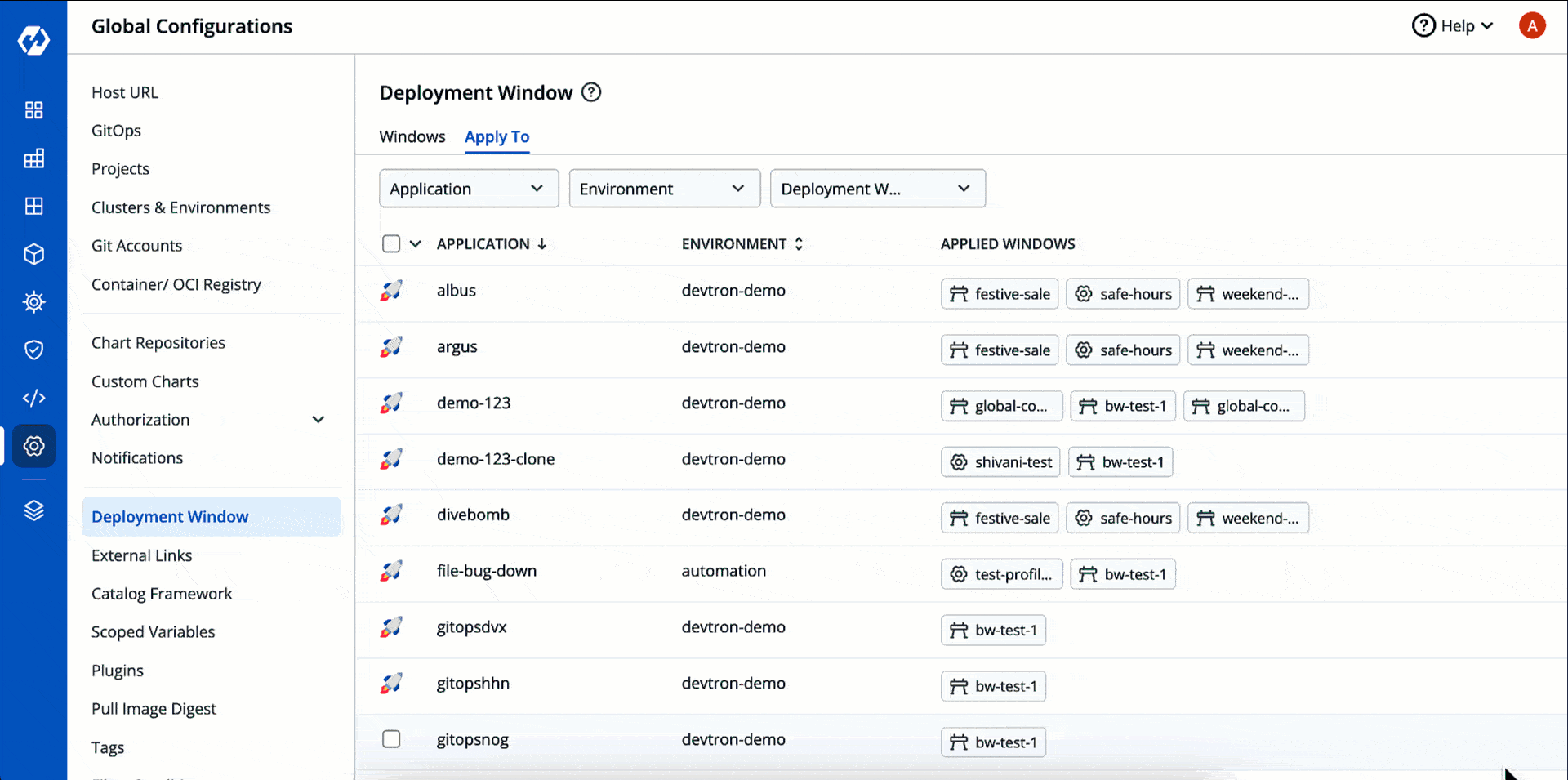Image resolution: width=1568 pixels, height=780 pixels.
Task: Open the Help menu
Action: (x=1453, y=25)
